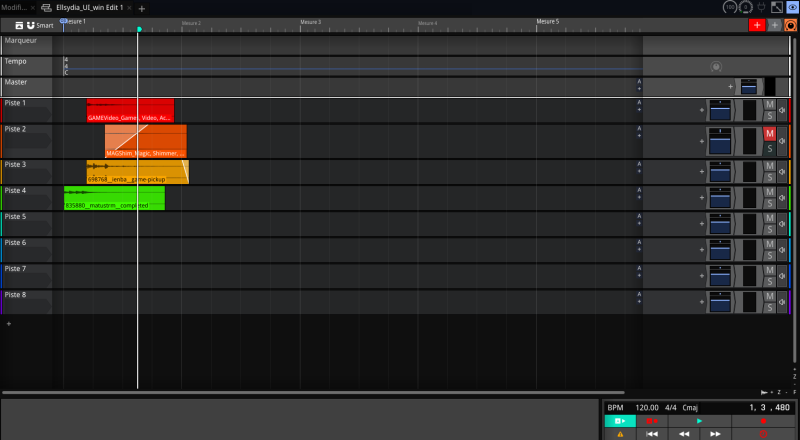Change the Cmaj key
Screen dimensions: 800x440
coord(690,407)
